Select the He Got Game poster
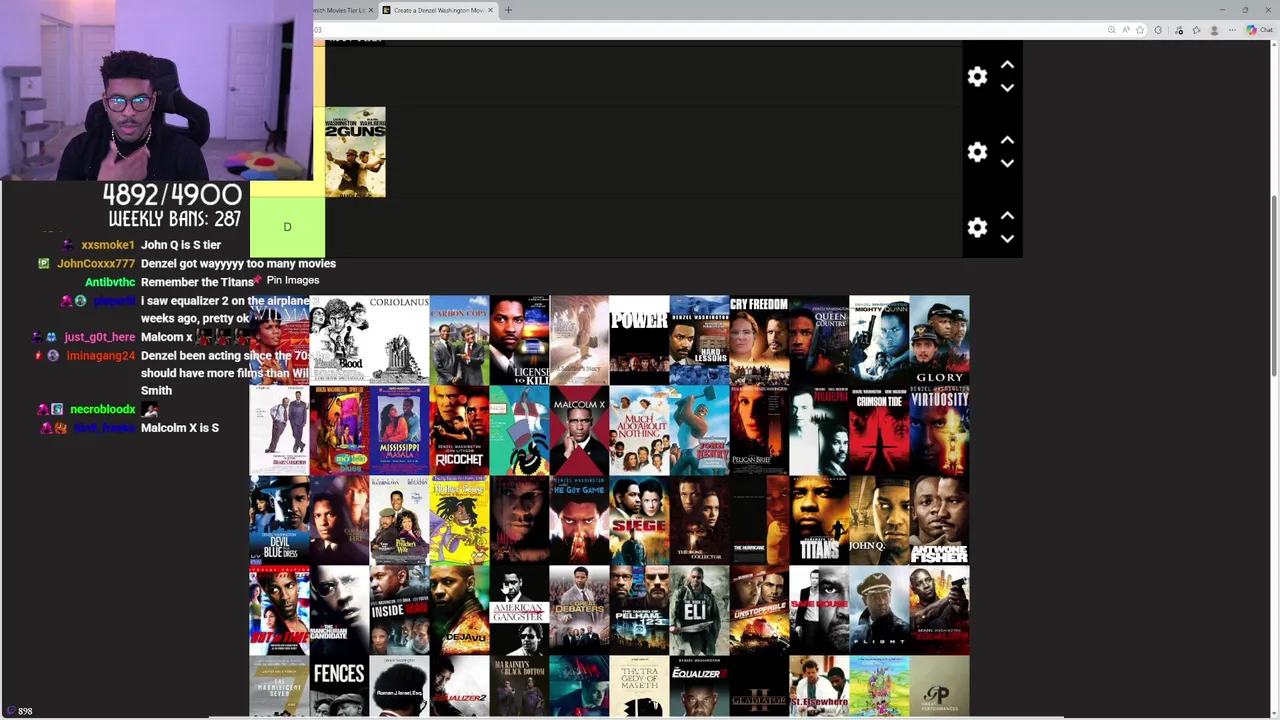 point(579,520)
